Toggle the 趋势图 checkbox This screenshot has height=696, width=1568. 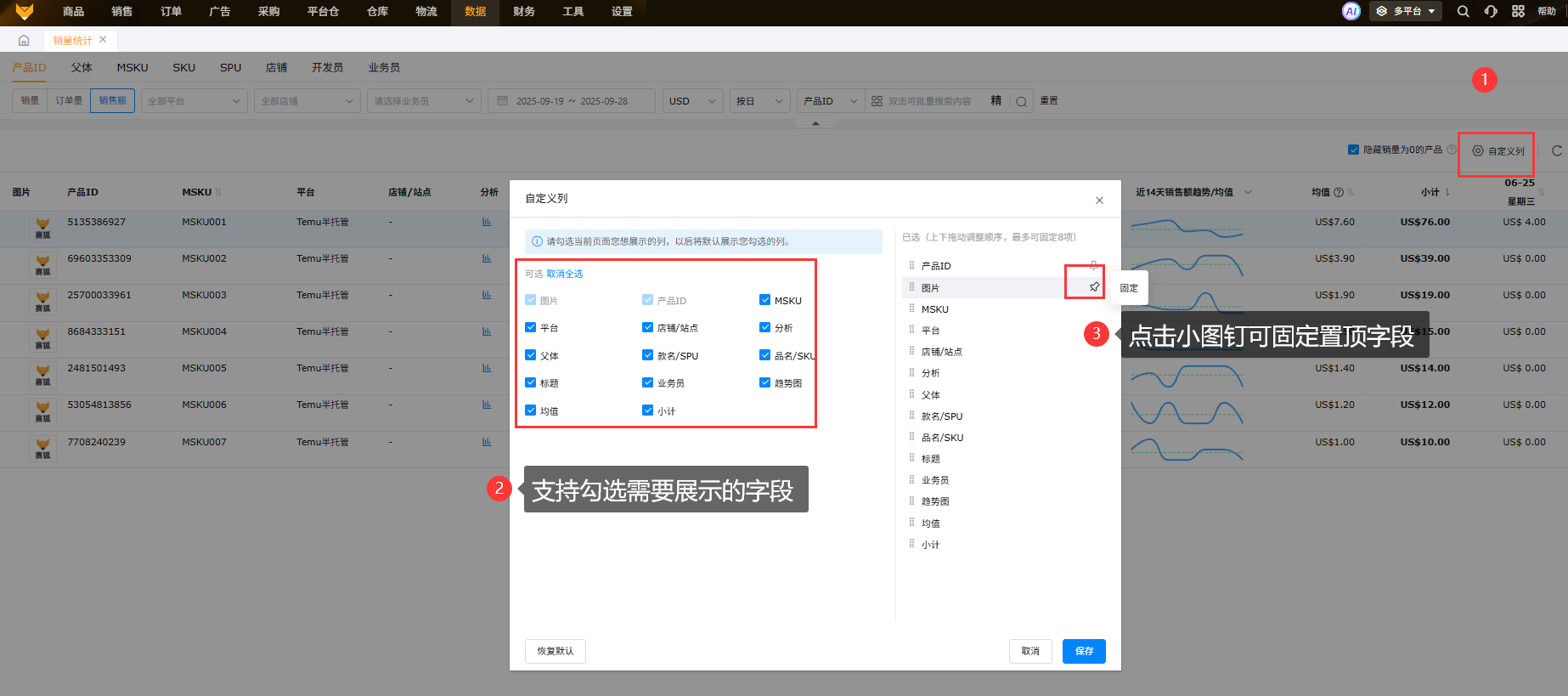pyautogui.click(x=765, y=382)
